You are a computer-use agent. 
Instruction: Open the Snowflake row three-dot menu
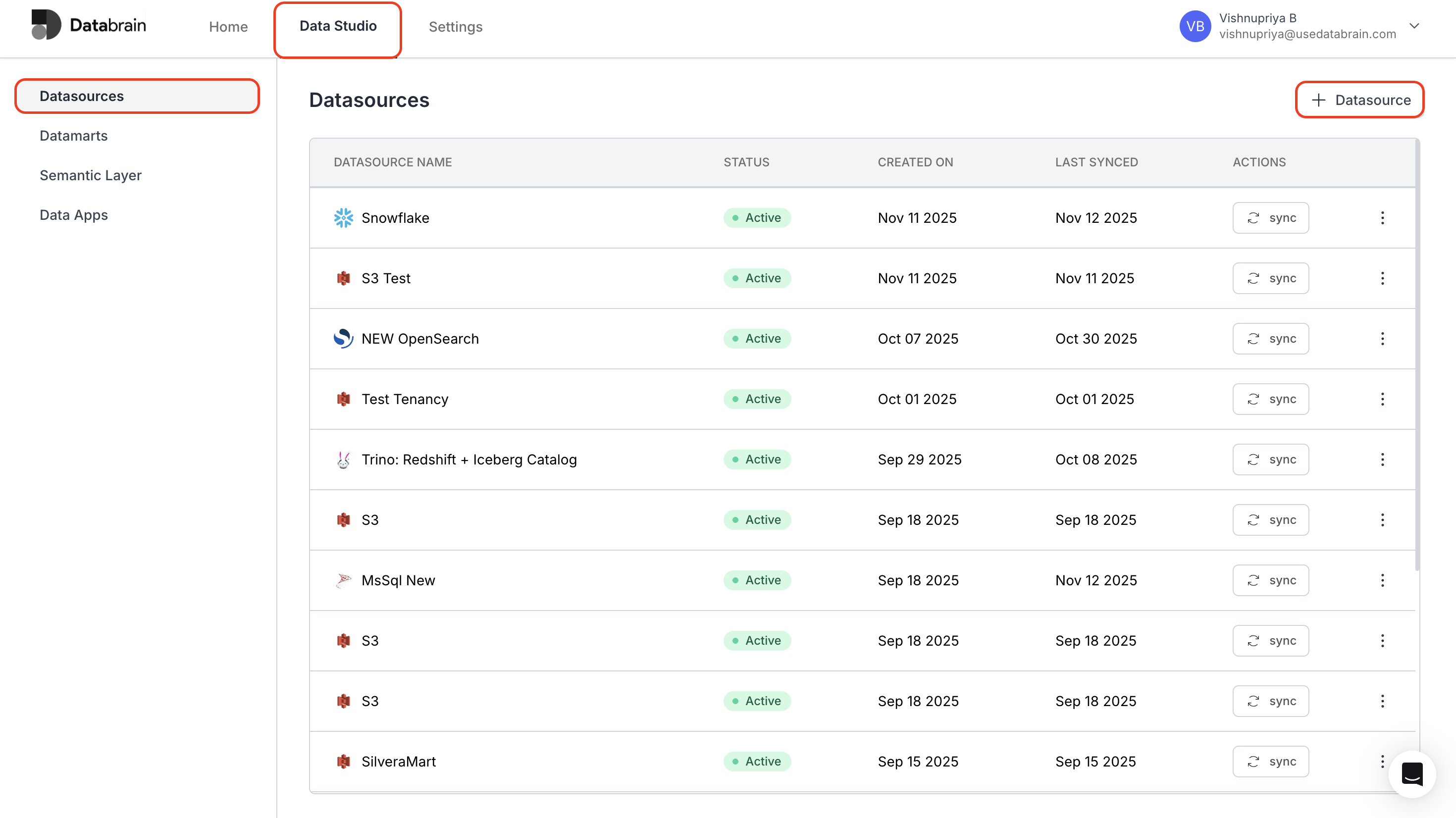(x=1383, y=218)
